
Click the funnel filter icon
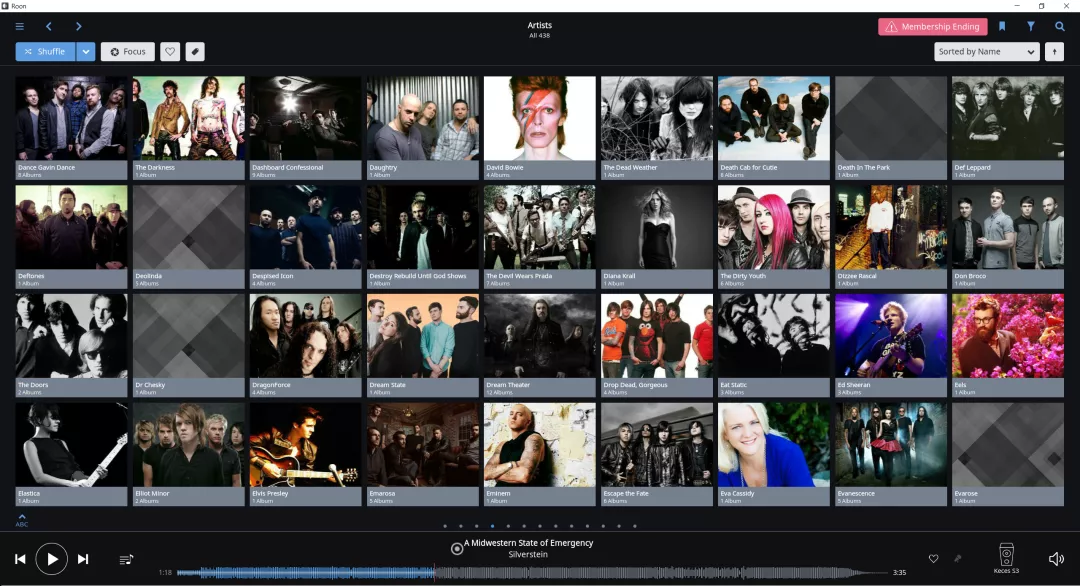1030,26
